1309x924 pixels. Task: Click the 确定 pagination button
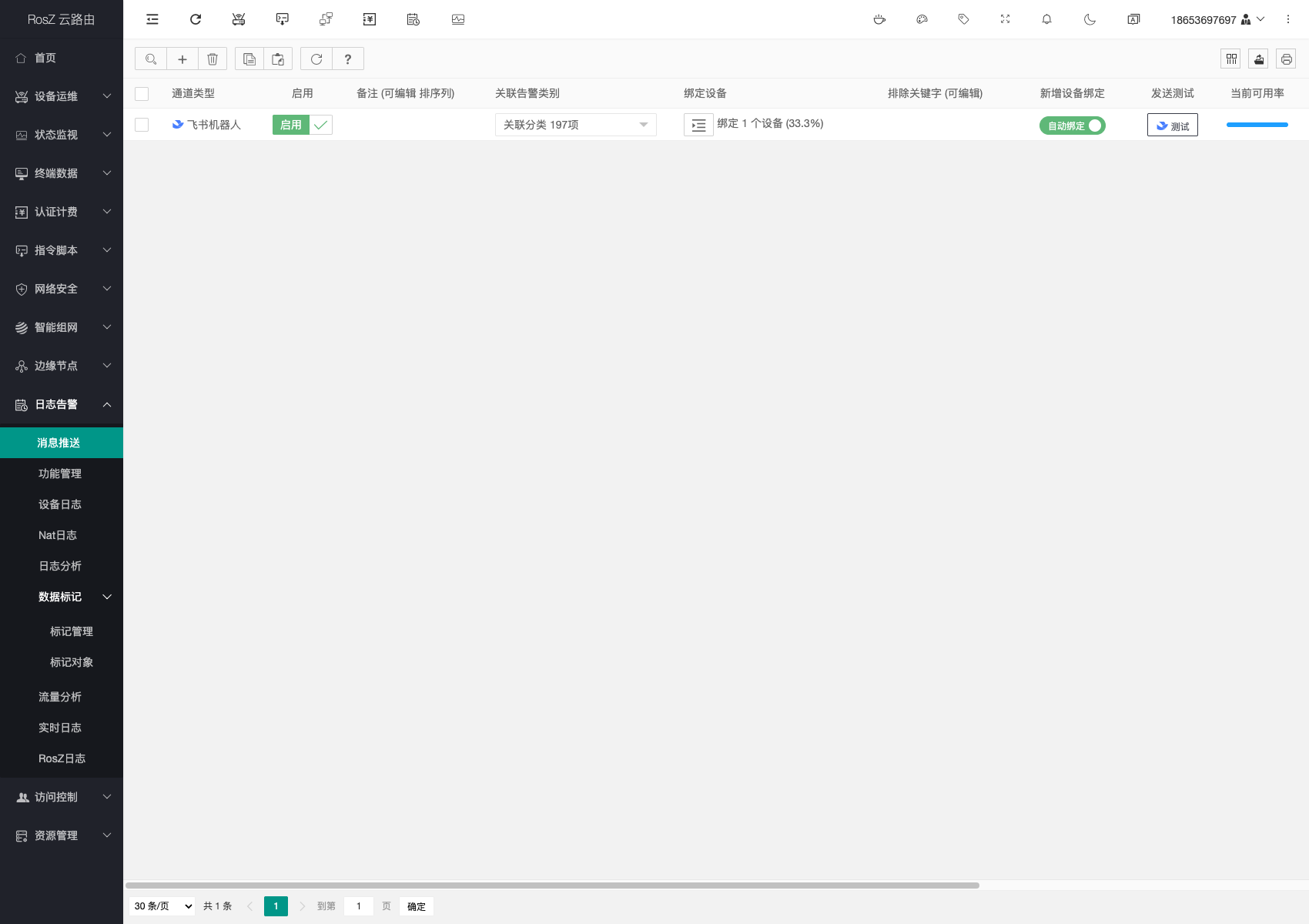click(x=417, y=906)
